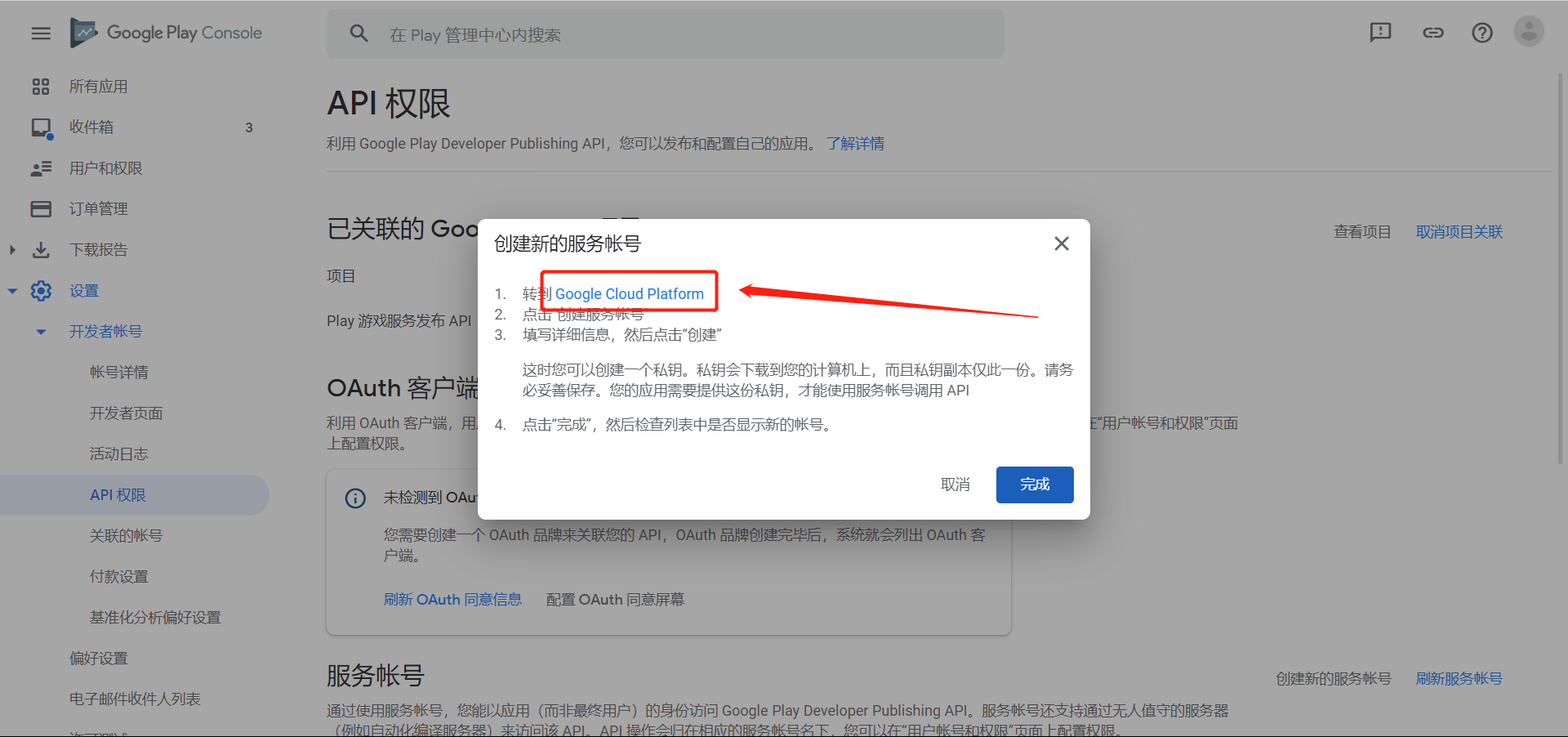The image size is (1568, 737).
Task: Open 用户和权限 in the sidebar
Action: 105,168
